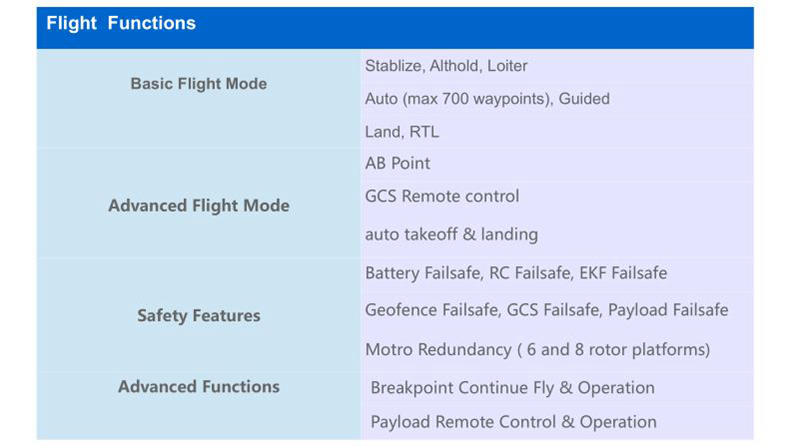
Task: Select the Advanced Flight Mode label
Action: click(198, 206)
